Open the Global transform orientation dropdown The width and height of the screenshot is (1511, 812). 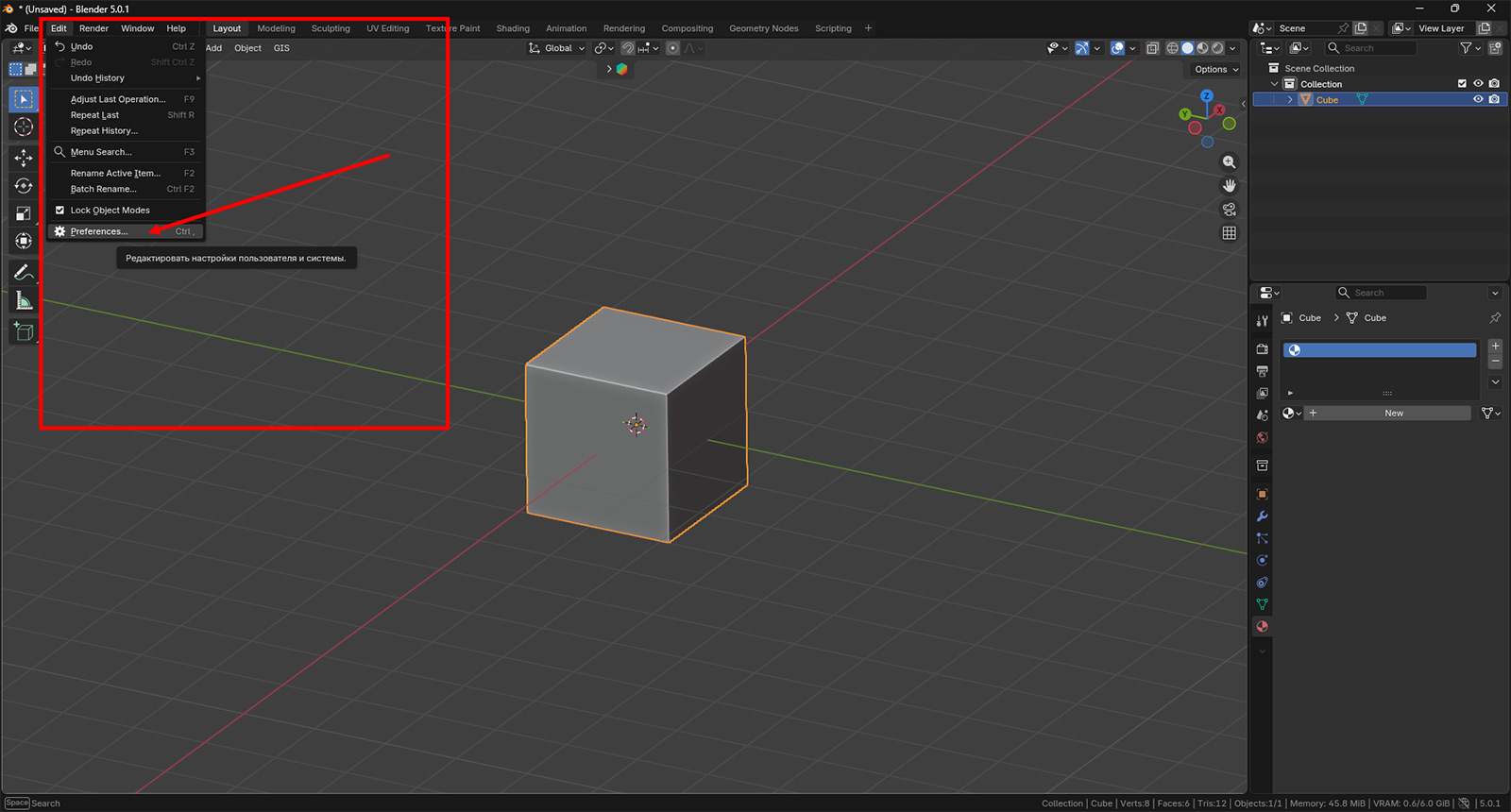tap(557, 48)
